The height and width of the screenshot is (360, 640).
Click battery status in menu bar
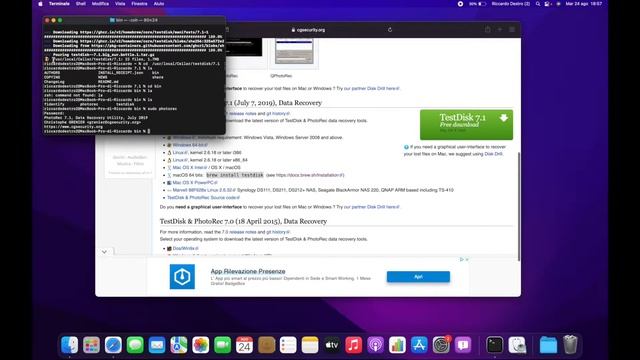tap(478, 4)
